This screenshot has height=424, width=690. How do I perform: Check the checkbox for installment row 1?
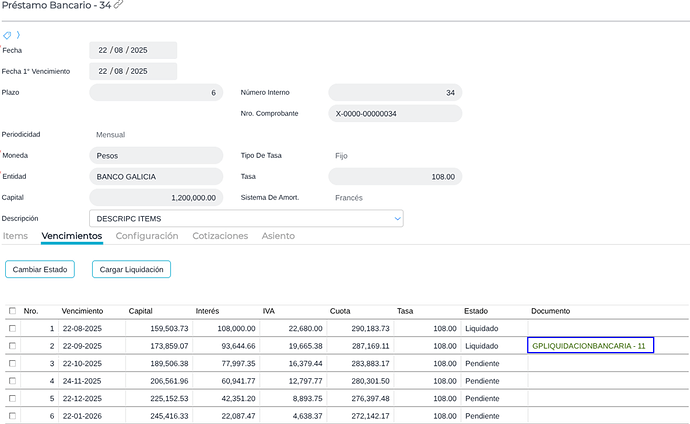click(12, 328)
